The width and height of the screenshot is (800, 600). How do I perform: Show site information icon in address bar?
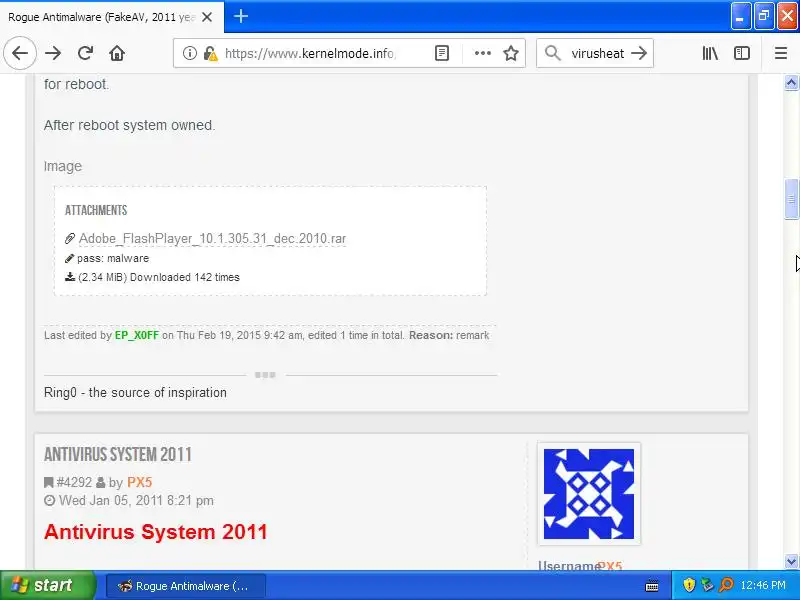189,53
